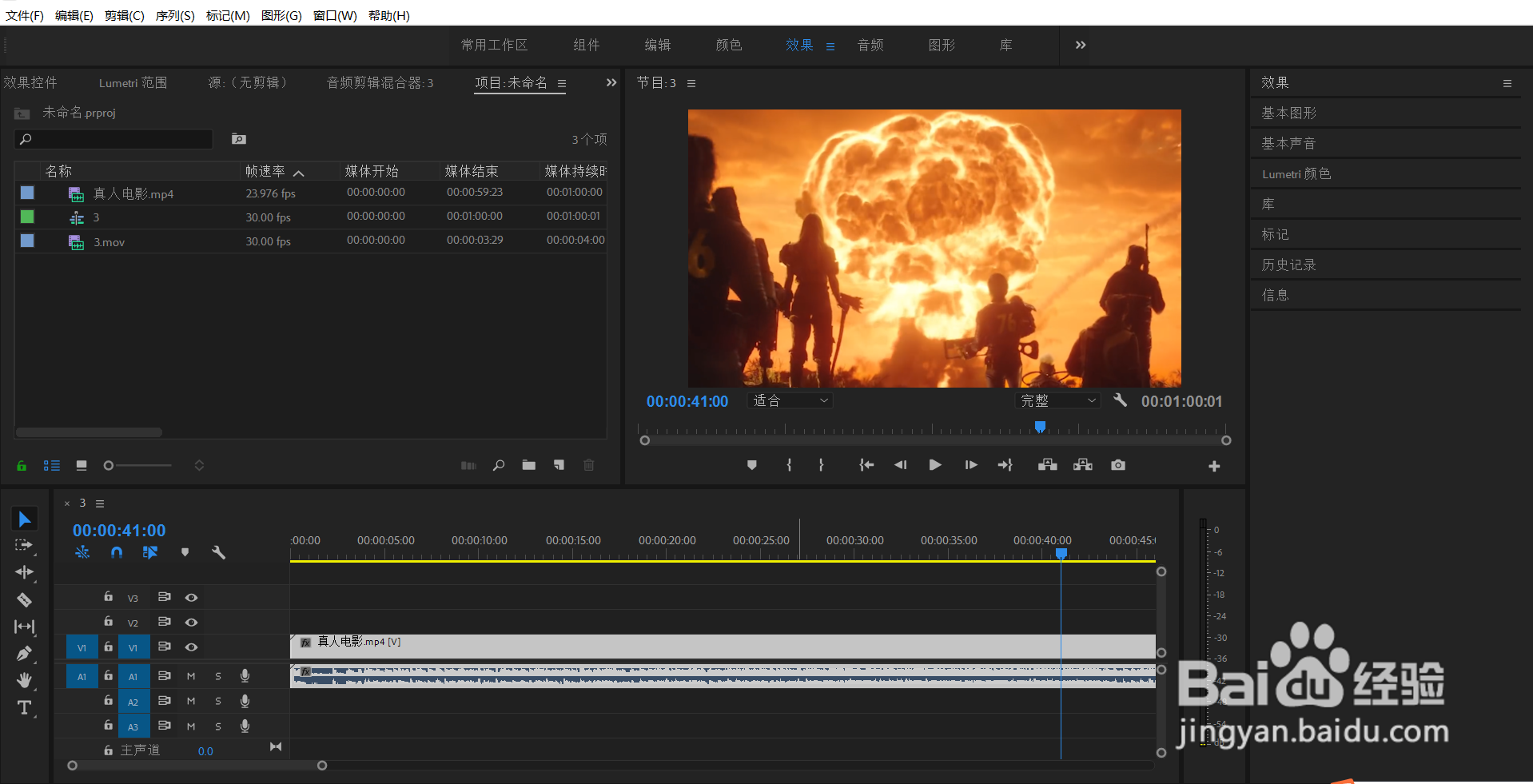Click the New Bin folder icon
This screenshot has height=784, width=1533.
(x=528, y=465)
